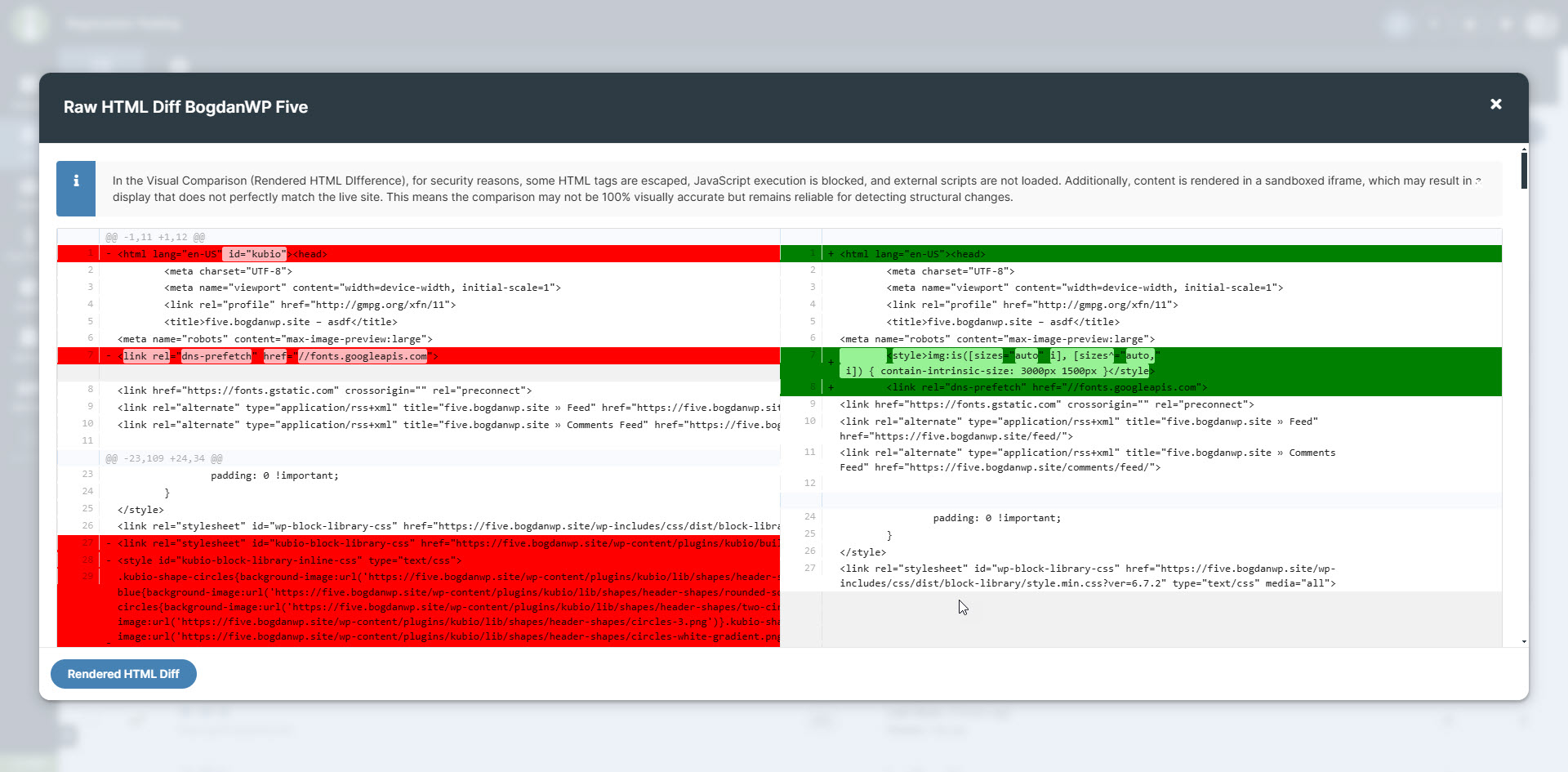Click left line number 26

tap(87, 526)
